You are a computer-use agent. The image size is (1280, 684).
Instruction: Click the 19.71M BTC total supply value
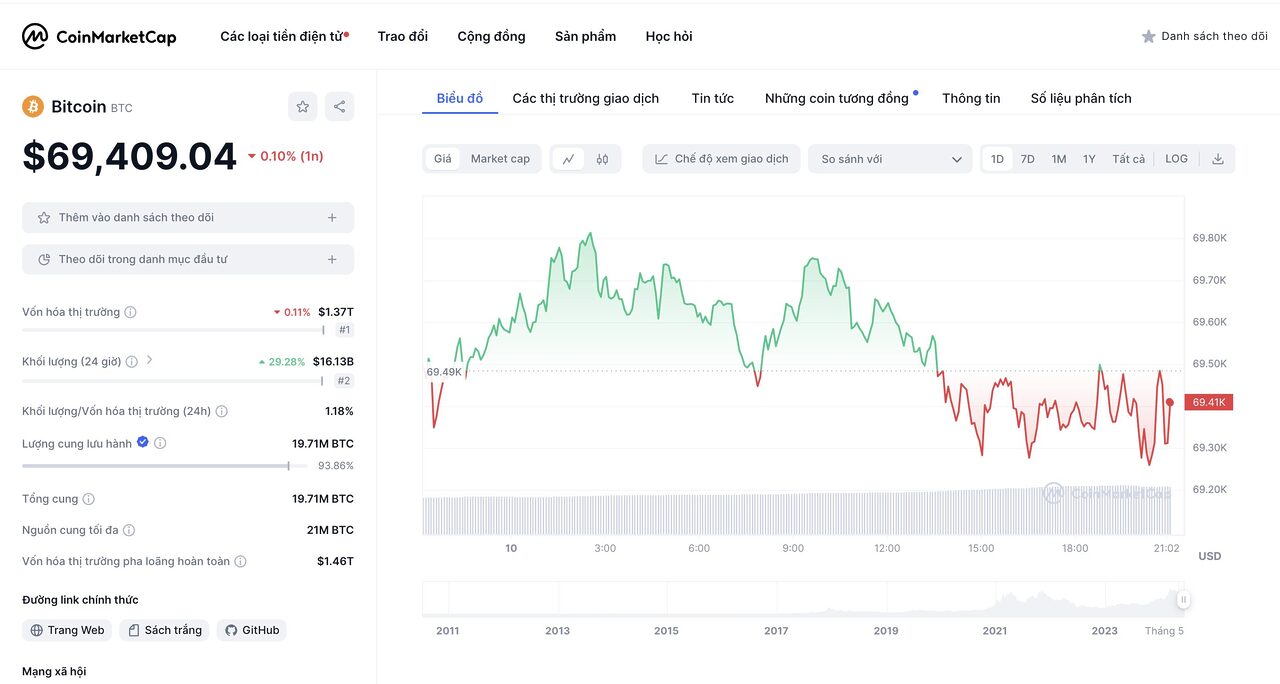click(x=322, y=499)
